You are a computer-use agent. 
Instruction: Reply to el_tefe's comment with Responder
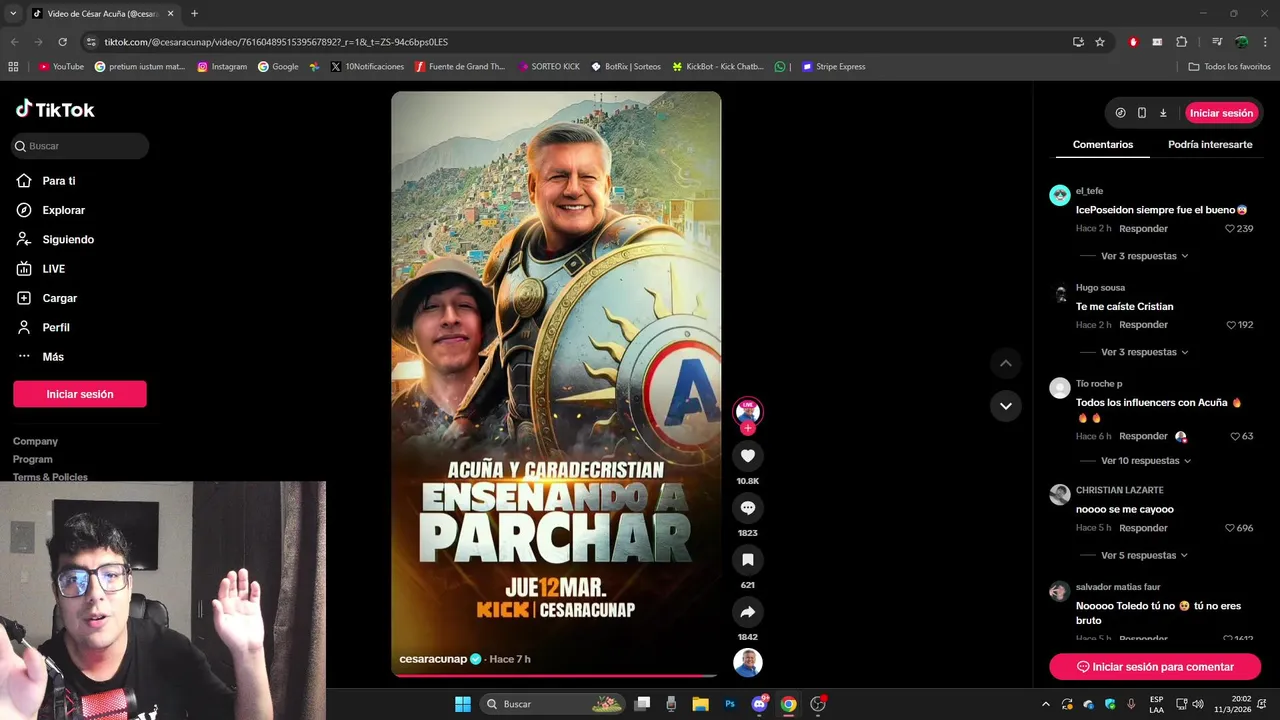[1143, 229]
